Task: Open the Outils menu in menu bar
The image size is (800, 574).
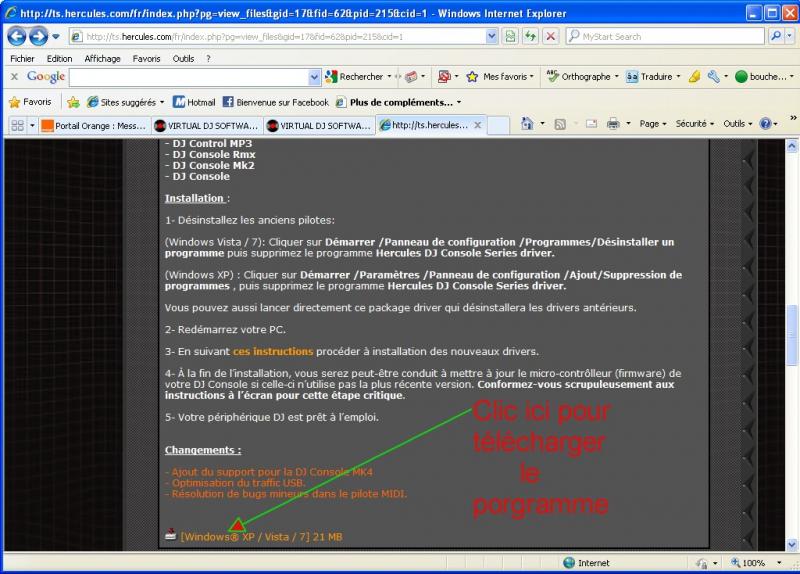Action: click(x=183, y=59)
